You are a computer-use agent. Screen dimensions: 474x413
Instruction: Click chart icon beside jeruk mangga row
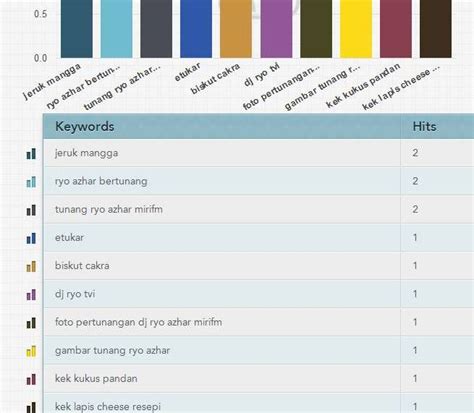(31, 154)
